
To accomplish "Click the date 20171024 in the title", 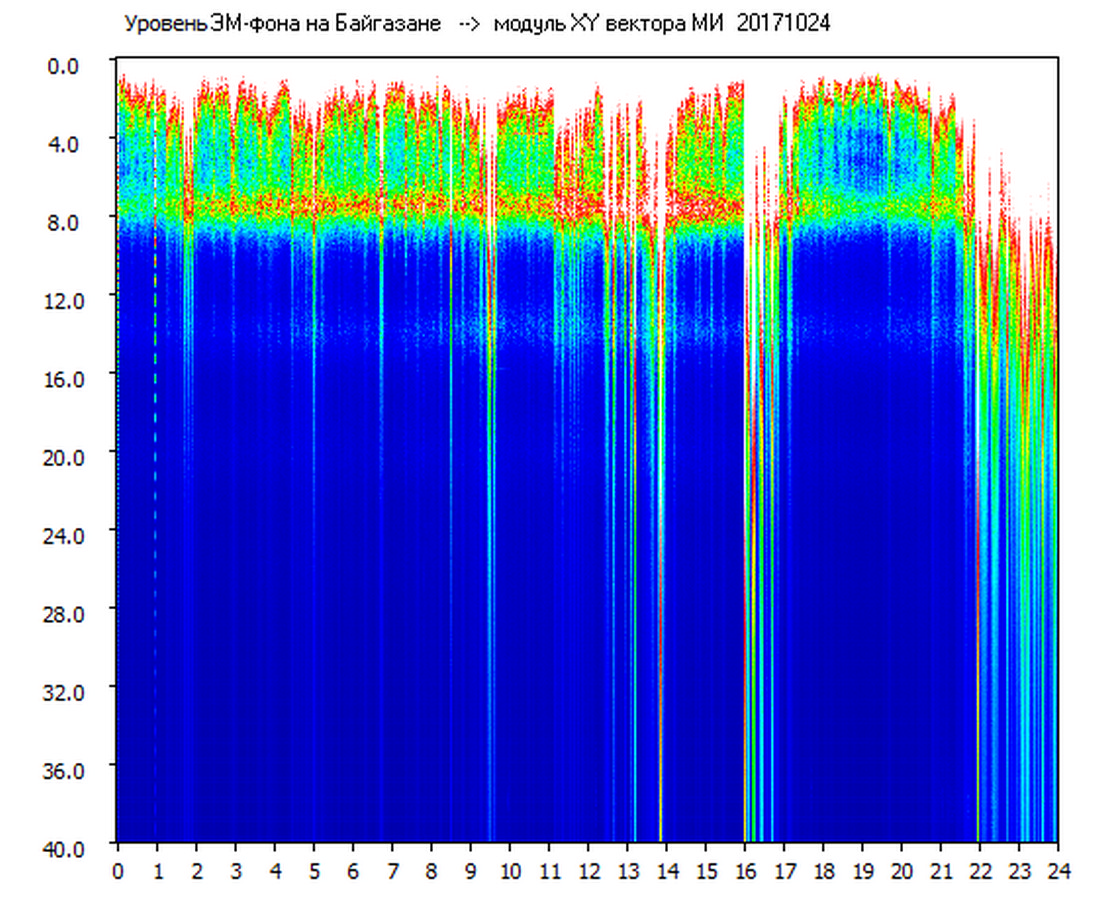I will [x=783, y=24].
